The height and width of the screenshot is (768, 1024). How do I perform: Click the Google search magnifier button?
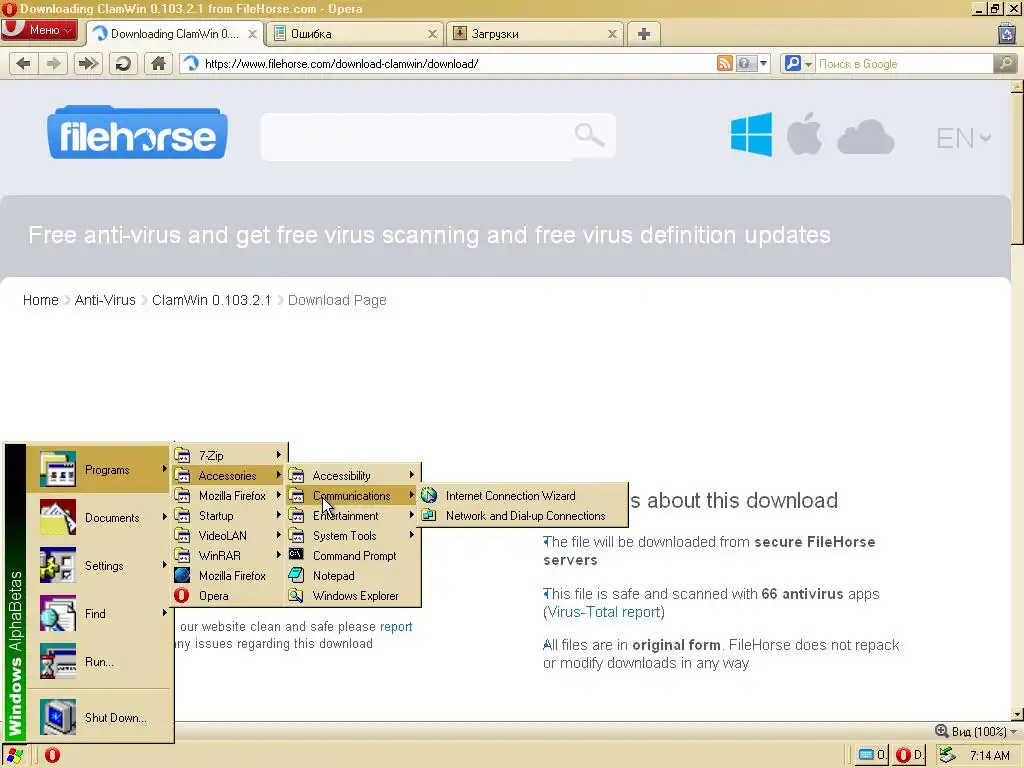(1006, 63)
